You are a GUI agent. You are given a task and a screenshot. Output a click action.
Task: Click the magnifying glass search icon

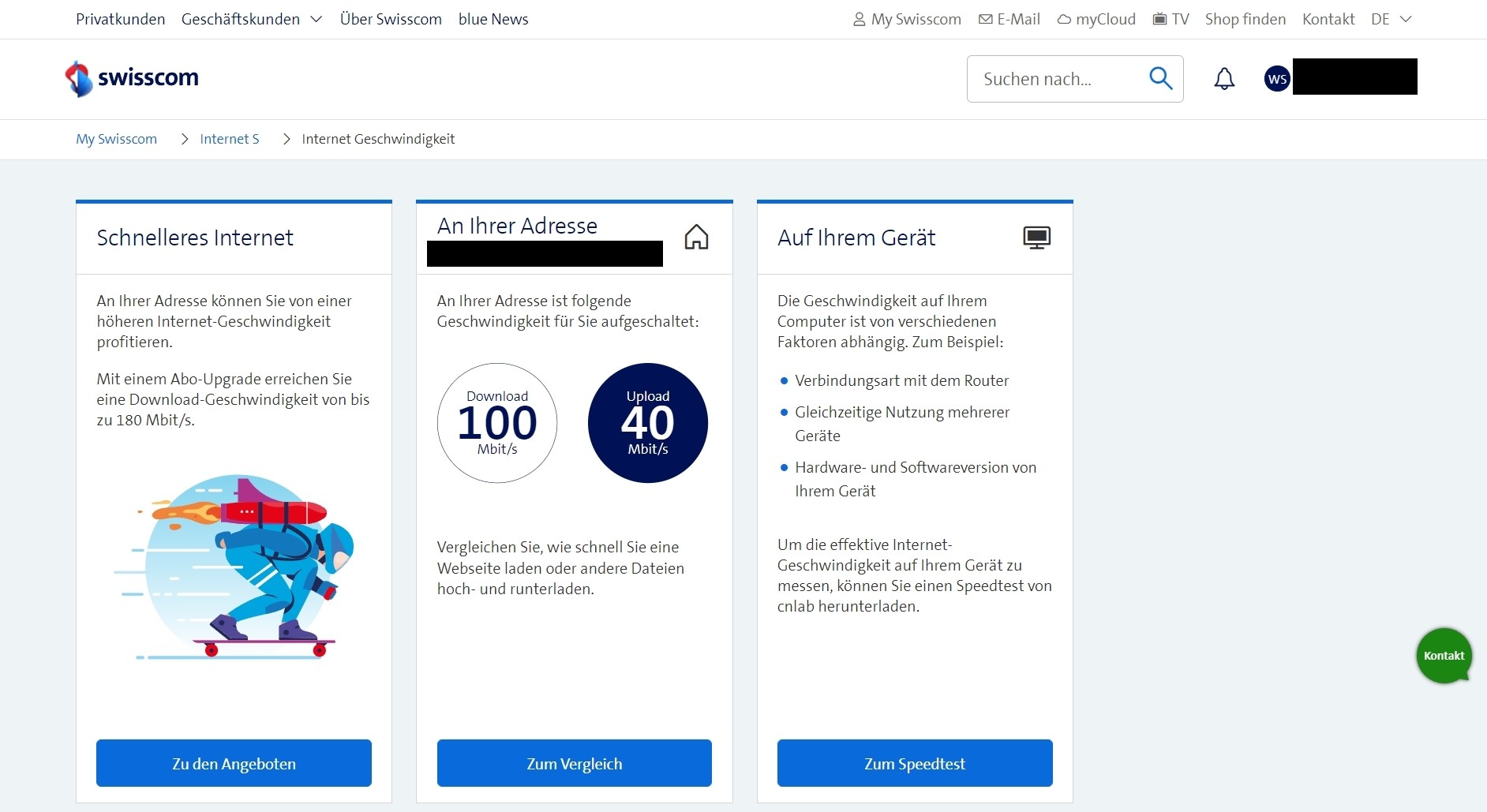(1160, 78)
